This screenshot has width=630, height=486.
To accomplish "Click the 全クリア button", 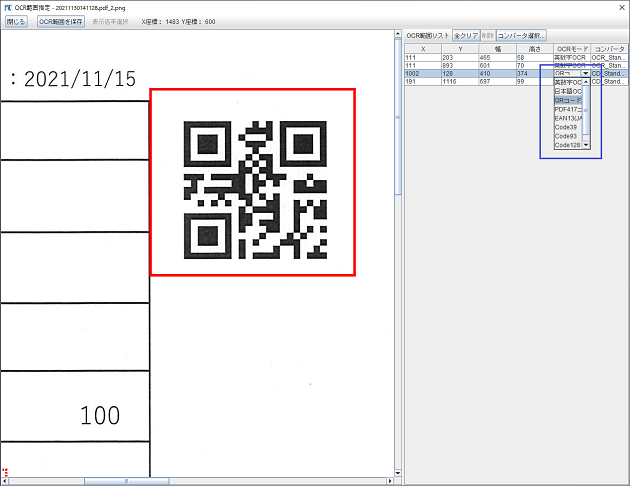I will pos(466,36).
